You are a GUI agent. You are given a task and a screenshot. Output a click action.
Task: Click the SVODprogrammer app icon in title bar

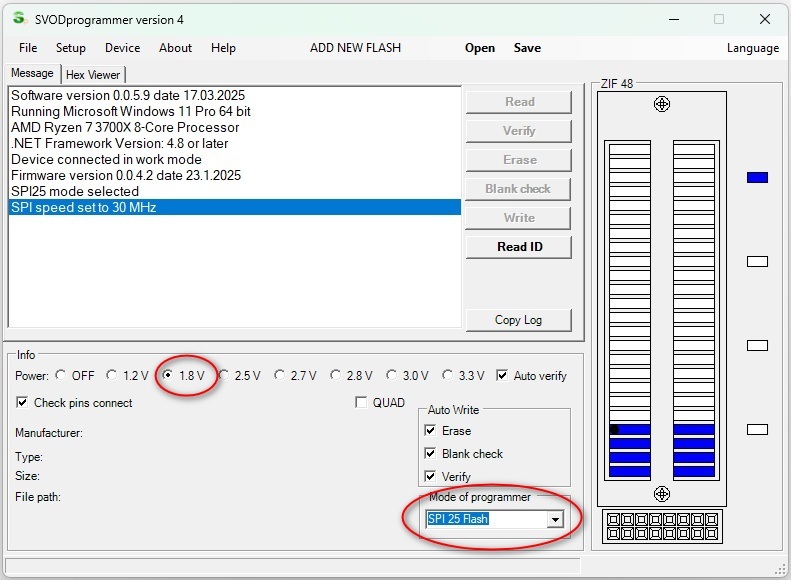click(x=19, y=19)
